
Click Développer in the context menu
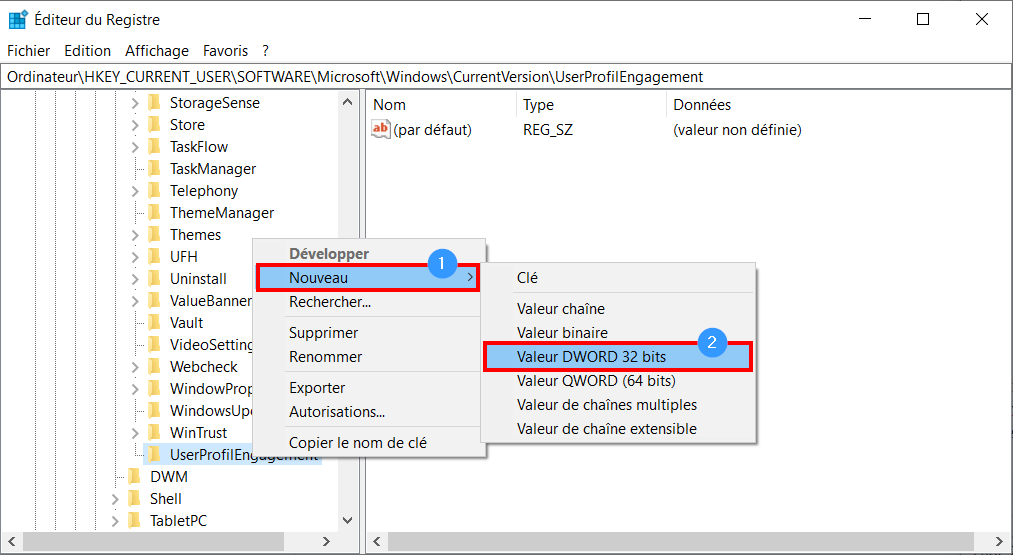pos(368,254)
